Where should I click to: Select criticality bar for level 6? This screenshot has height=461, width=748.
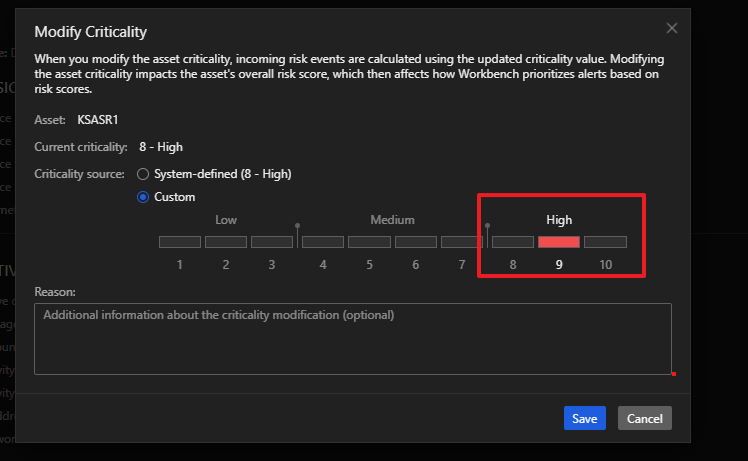pyautogui.click(x=415, y=242)
